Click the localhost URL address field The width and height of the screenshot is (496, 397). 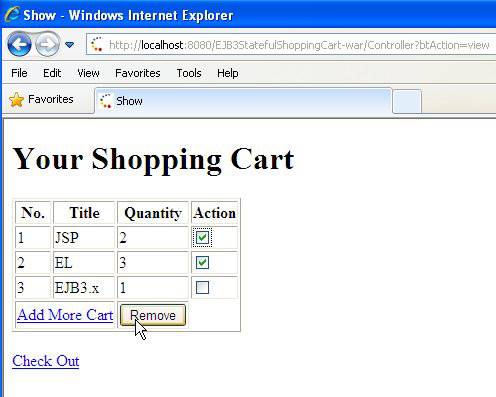point(291,45)
